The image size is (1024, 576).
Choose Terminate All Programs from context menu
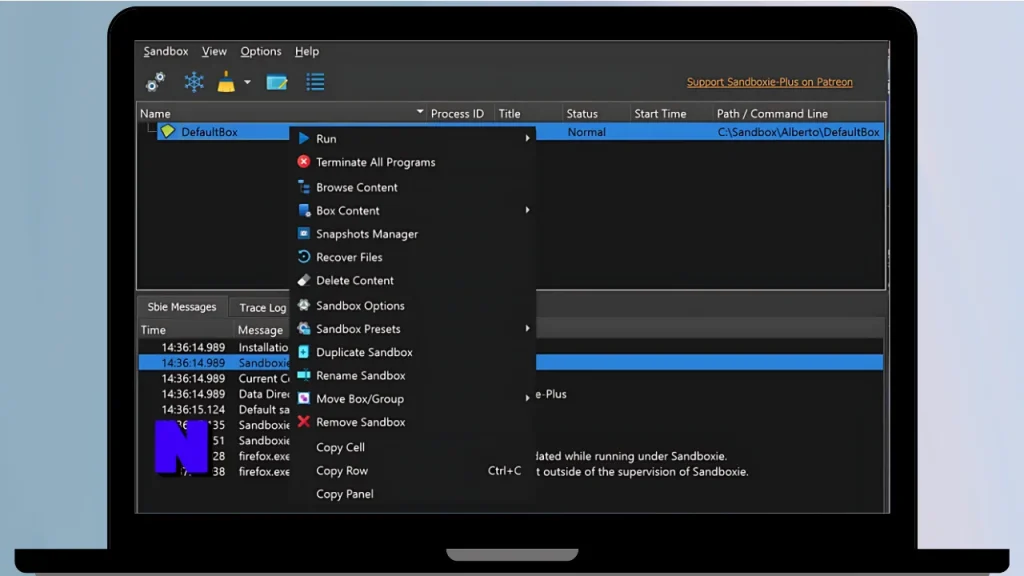412,162
